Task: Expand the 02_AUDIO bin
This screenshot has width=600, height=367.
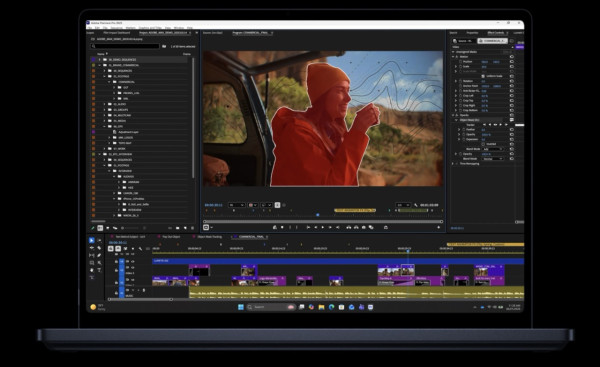Action: [x=104, y=104]
